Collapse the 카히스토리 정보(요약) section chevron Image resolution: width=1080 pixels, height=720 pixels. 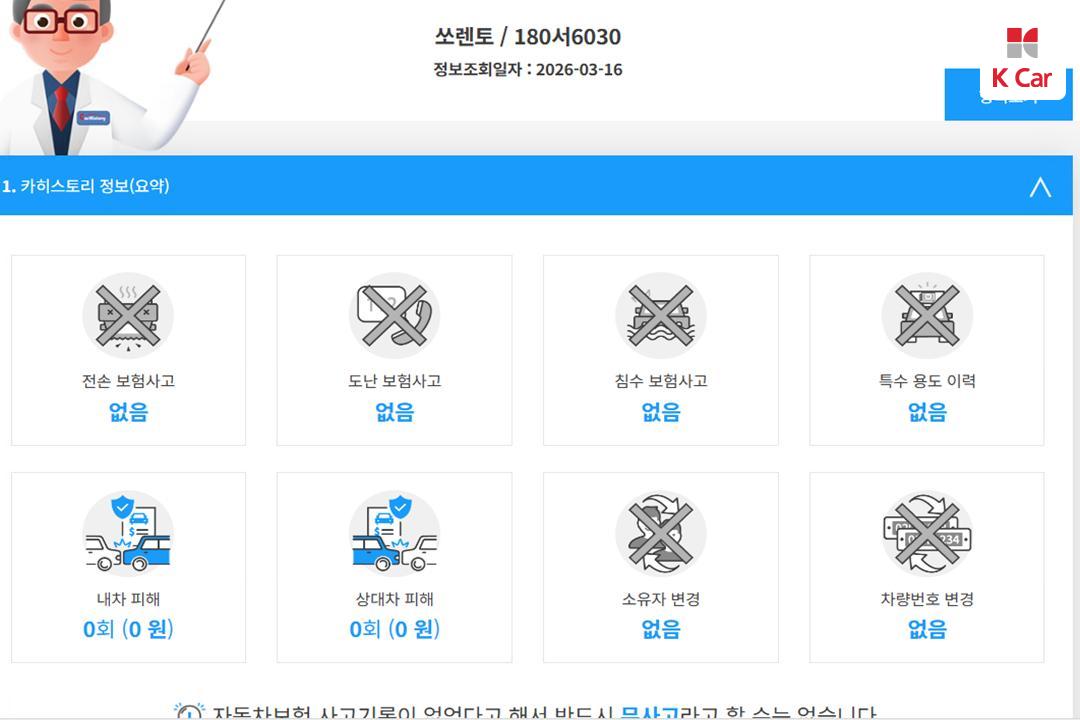1040,186
